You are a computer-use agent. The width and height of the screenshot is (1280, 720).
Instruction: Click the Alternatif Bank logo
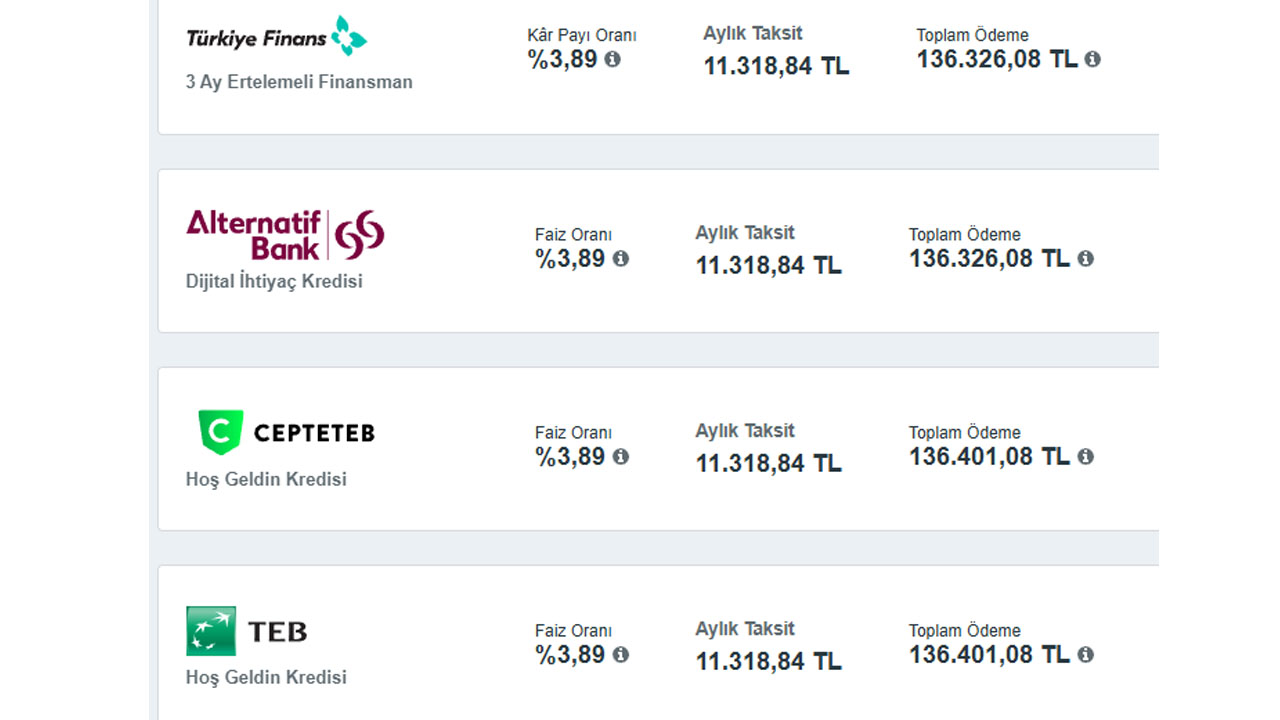[x=285, y=235]
